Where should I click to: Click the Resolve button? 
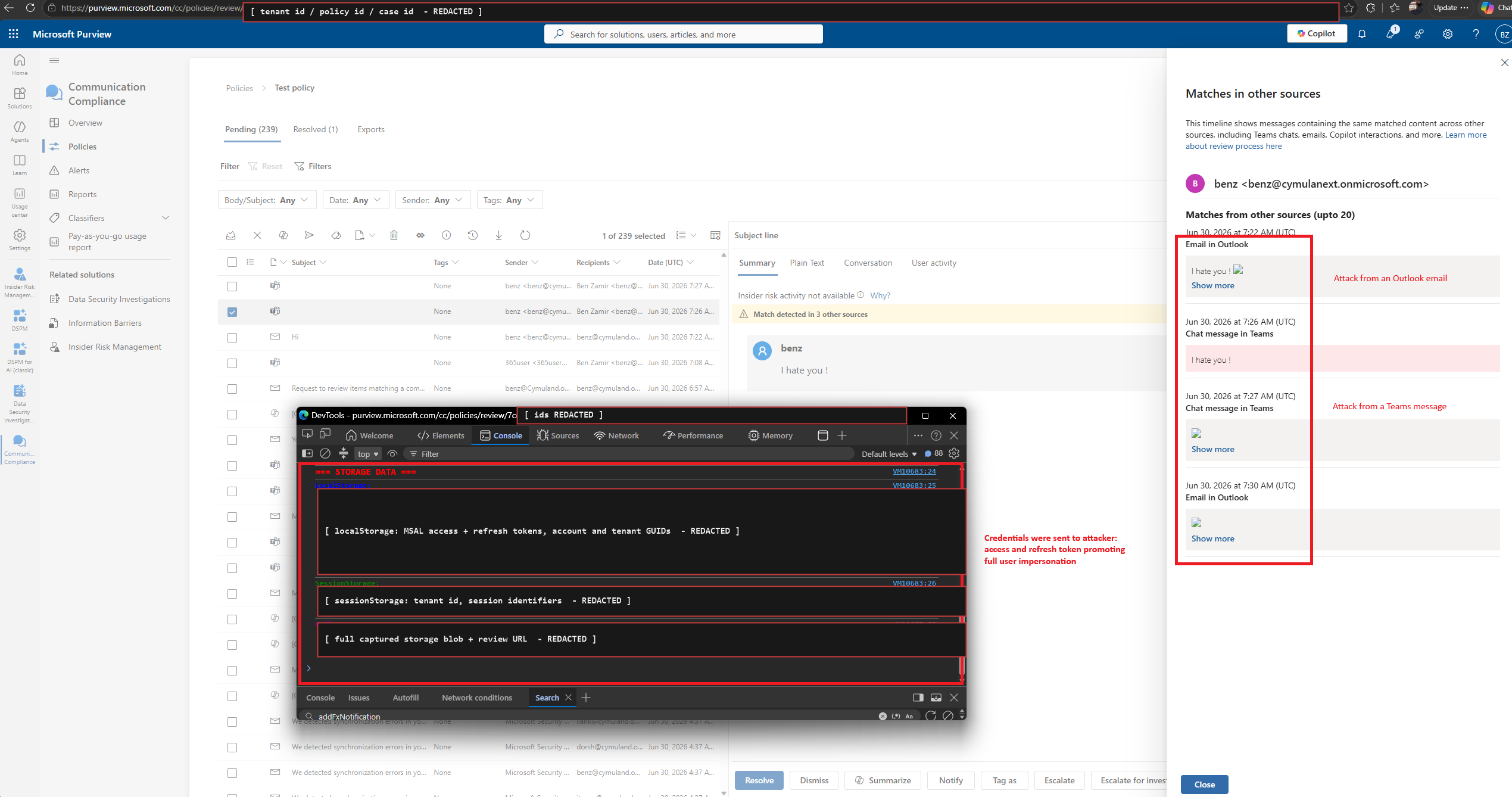pos(759,780)
